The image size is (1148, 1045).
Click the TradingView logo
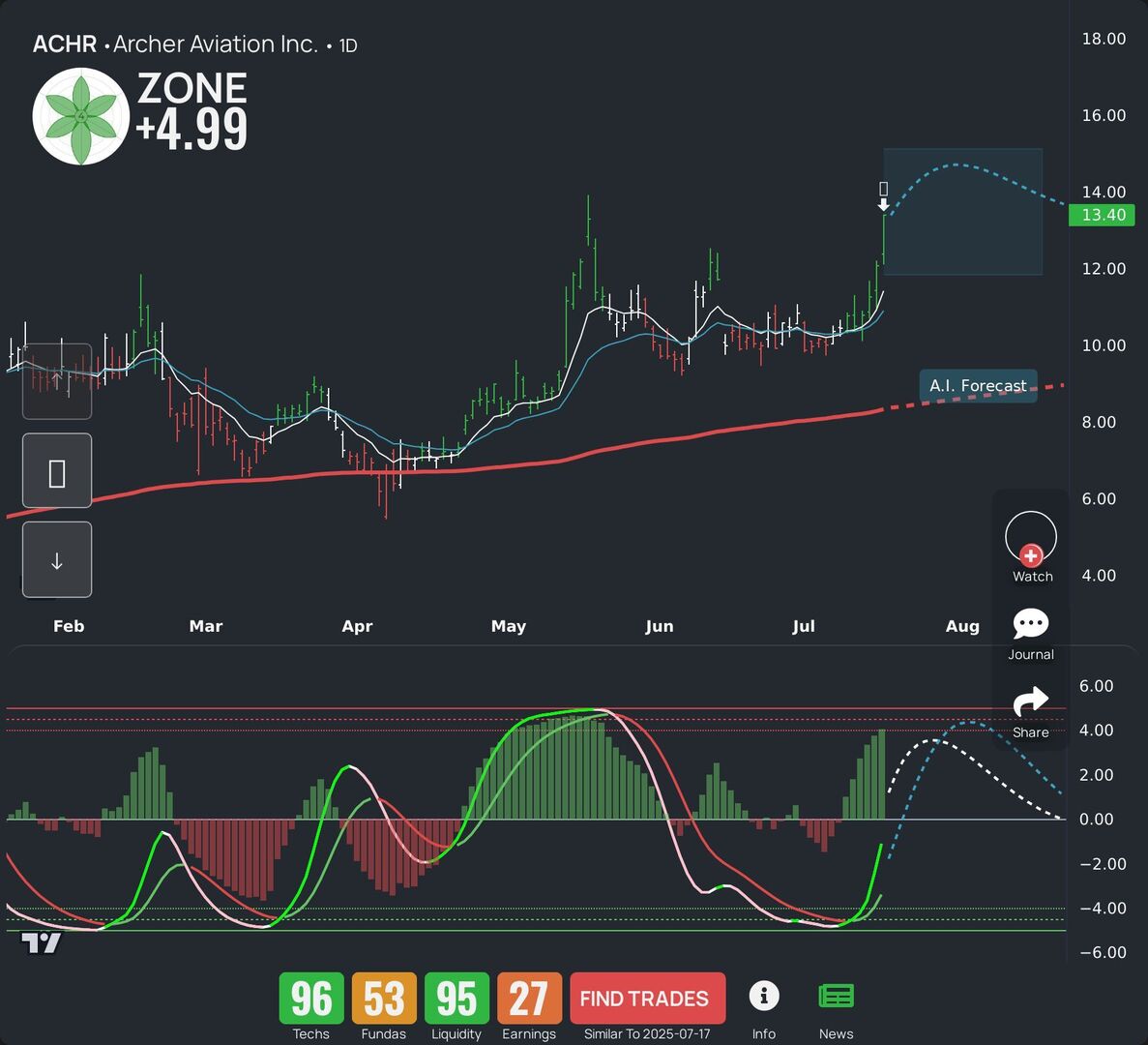[41, 943]
